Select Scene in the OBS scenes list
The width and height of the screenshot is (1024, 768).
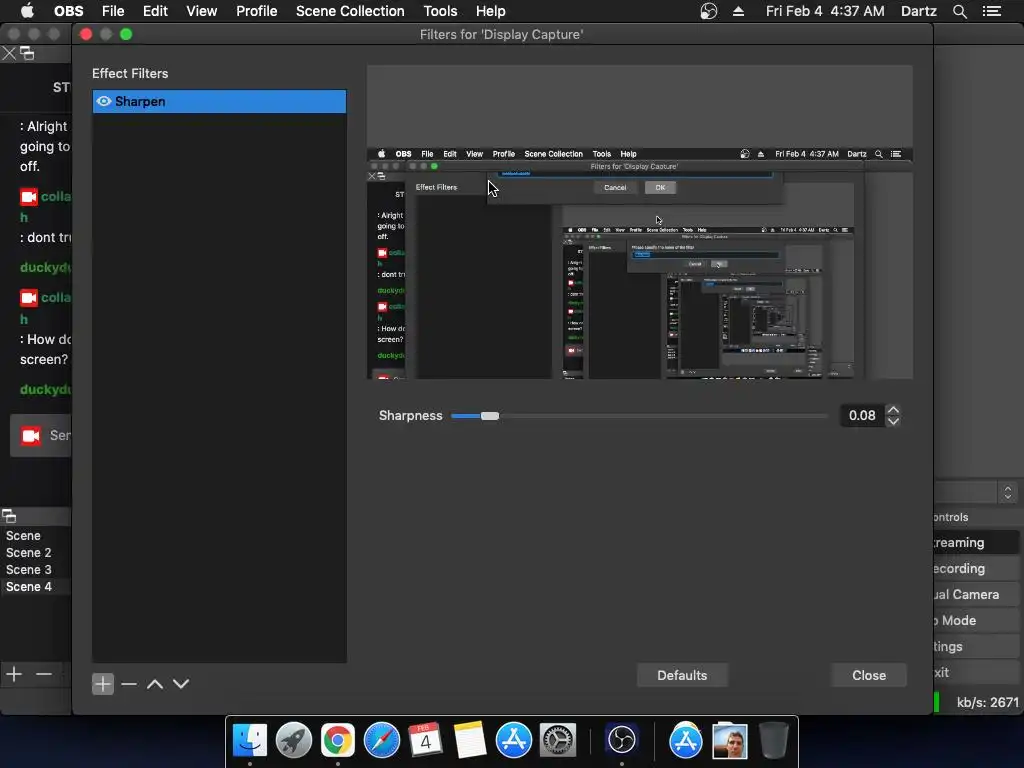pos(24,536)
